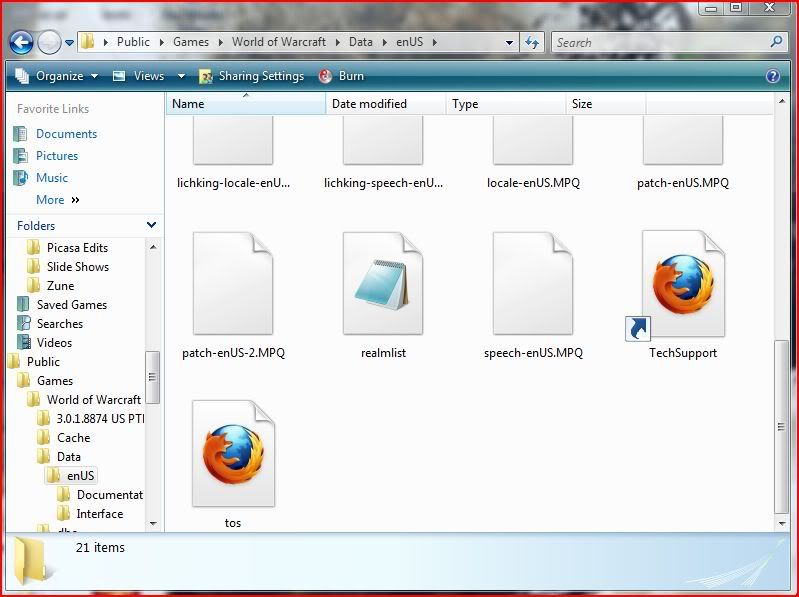The width and height of the screenshot is (799, 597).
Task: Select tos Firefox document icon
Action: pos(233,453)
